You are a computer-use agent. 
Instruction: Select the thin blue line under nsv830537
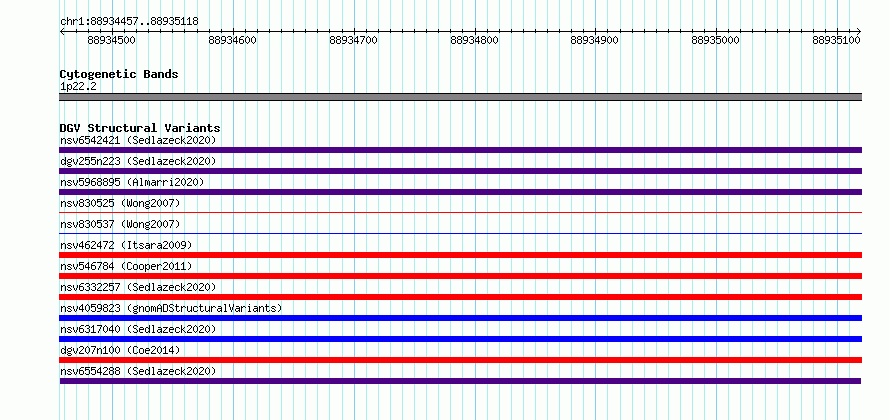tap(461, 233)
